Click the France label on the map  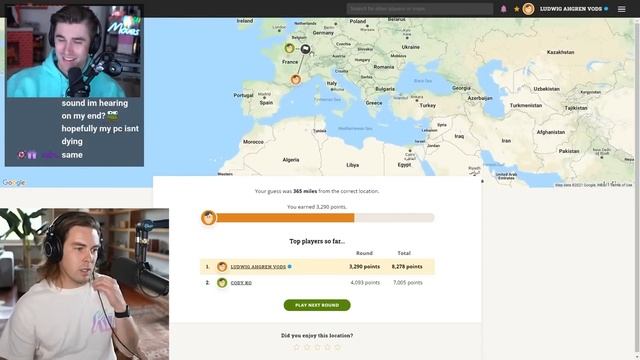coord(290,62)
